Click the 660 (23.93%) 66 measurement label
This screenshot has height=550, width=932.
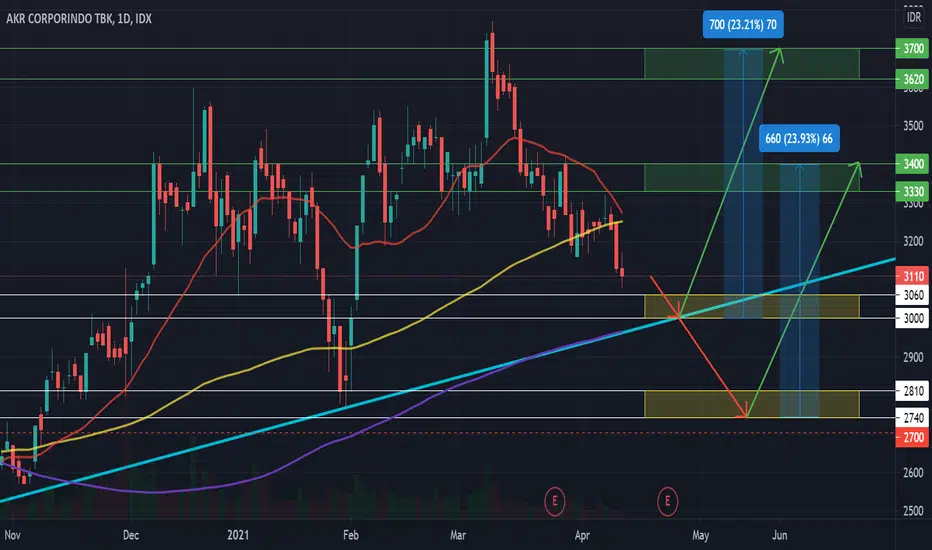[x=799, y=139]
